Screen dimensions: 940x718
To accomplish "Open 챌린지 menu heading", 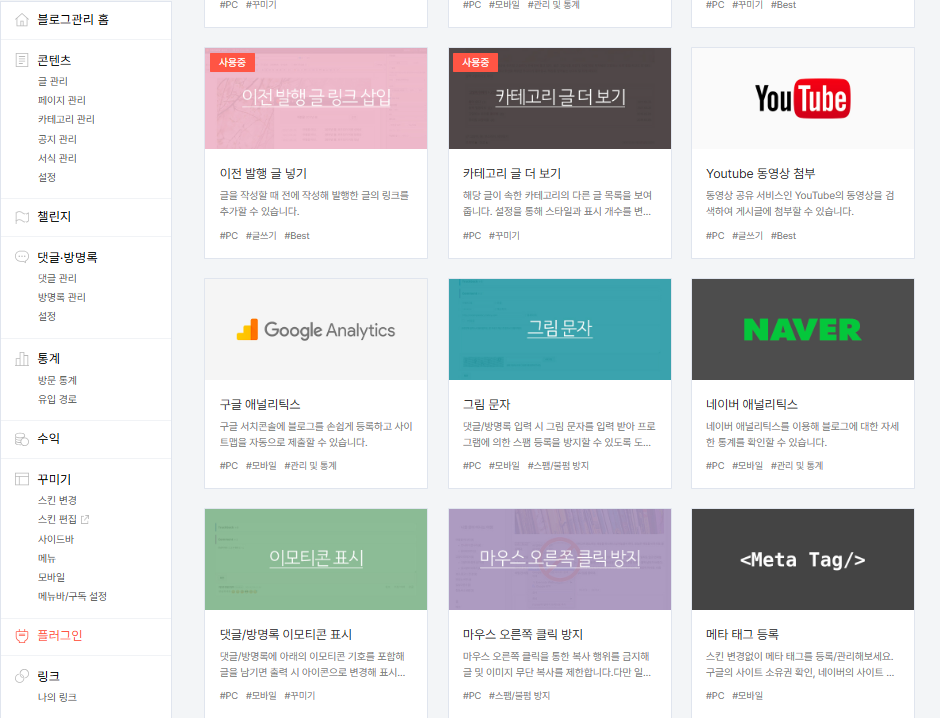I will 54,217.
